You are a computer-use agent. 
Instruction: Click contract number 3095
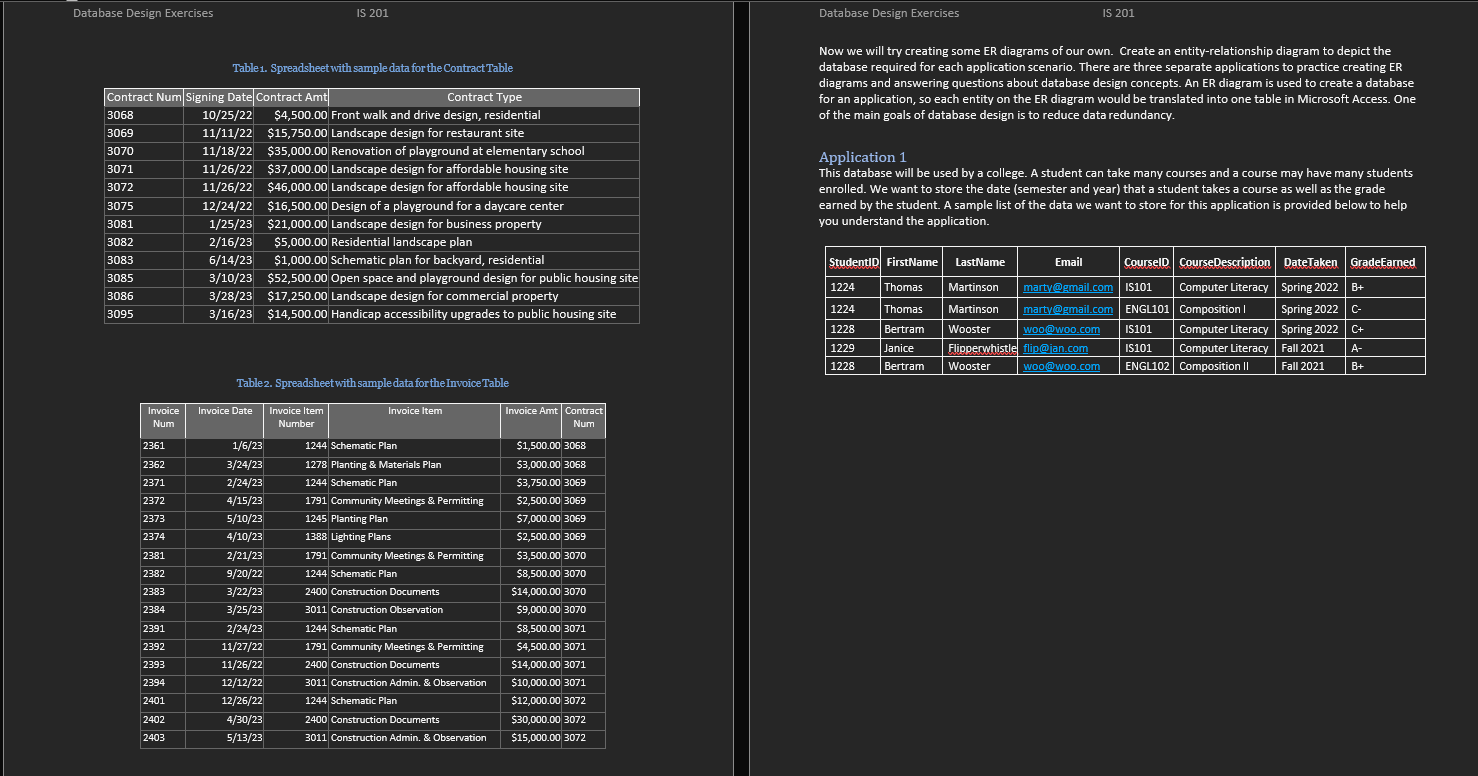point(120,314)
